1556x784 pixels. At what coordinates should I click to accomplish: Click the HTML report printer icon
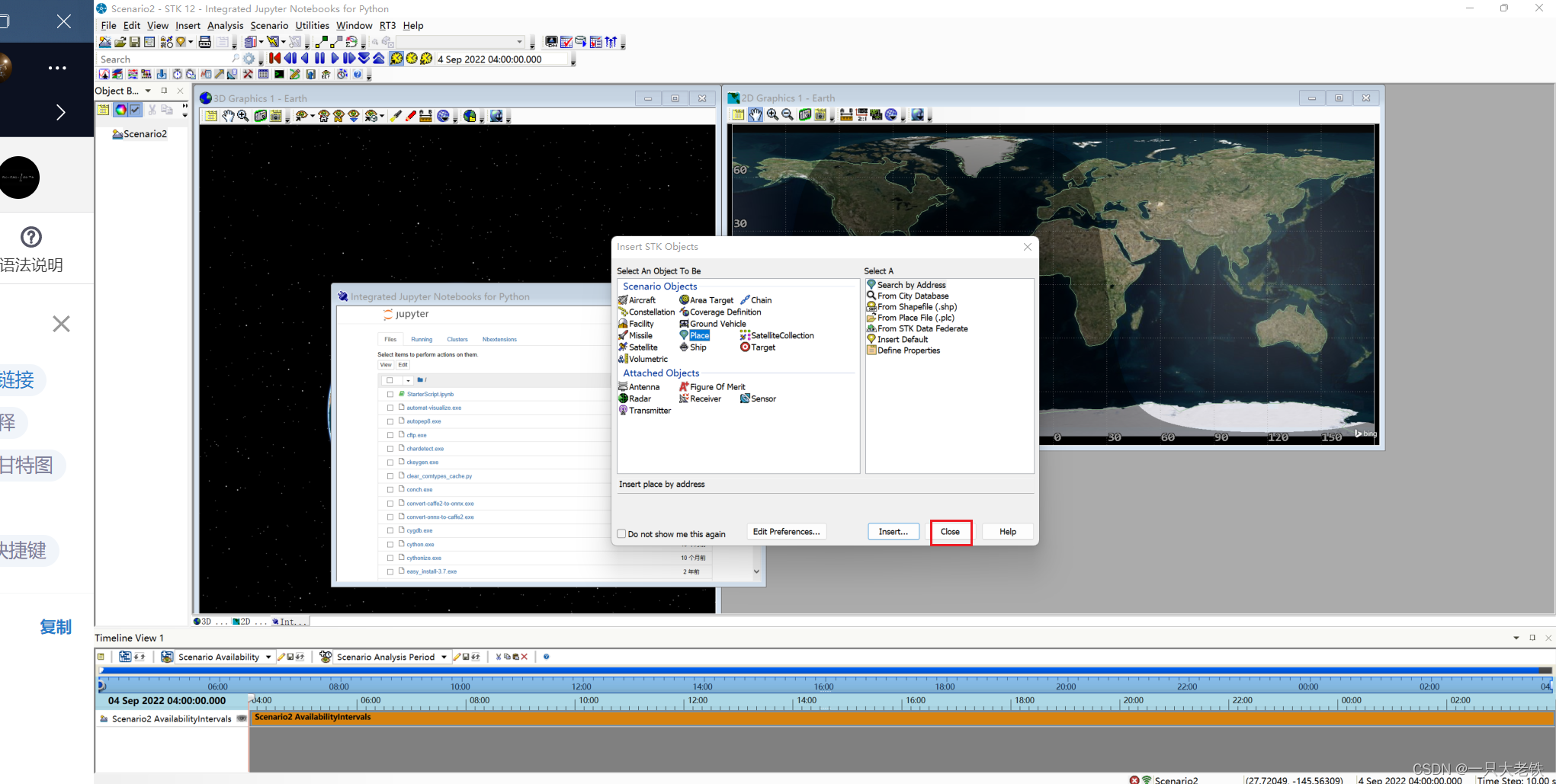[205, 42]
